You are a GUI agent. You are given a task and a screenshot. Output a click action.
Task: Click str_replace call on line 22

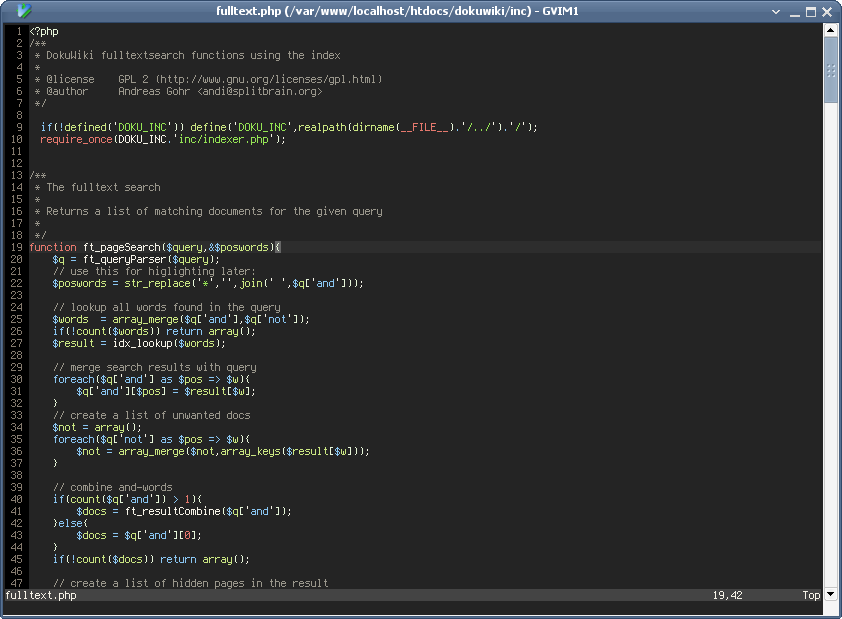[157, 283]
